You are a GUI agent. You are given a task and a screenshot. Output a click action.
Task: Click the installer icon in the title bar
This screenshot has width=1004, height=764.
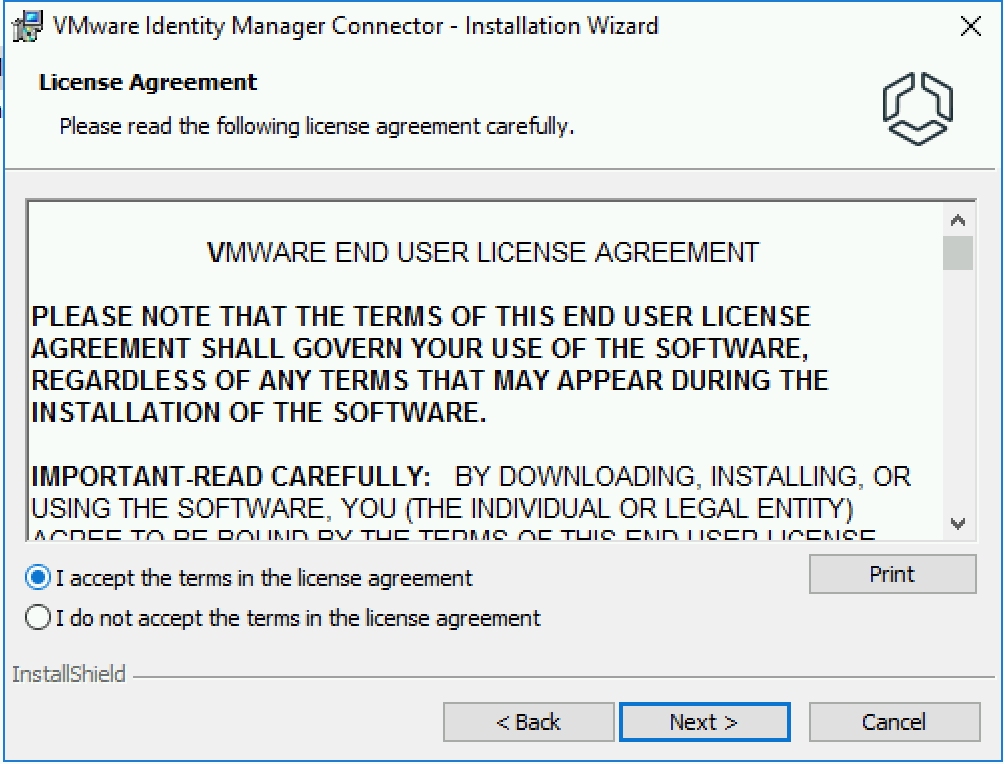(28, 26)
